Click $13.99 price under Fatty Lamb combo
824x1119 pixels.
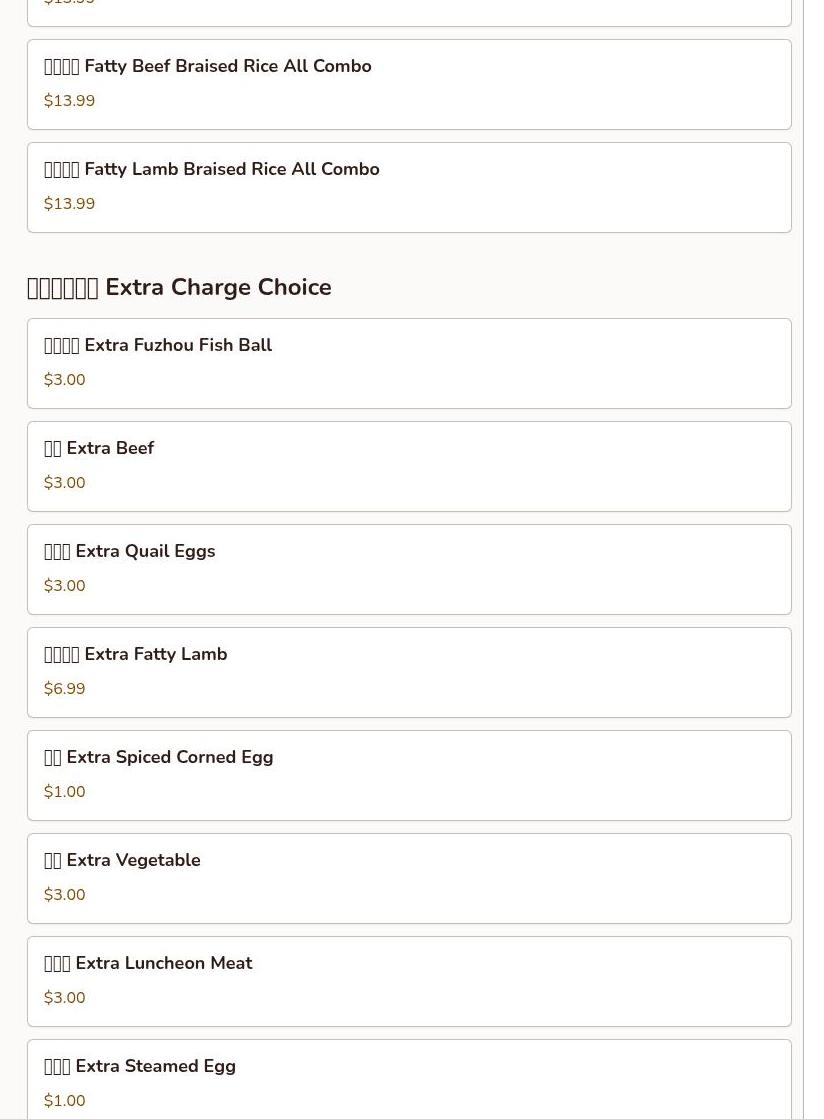pos(69,204)
